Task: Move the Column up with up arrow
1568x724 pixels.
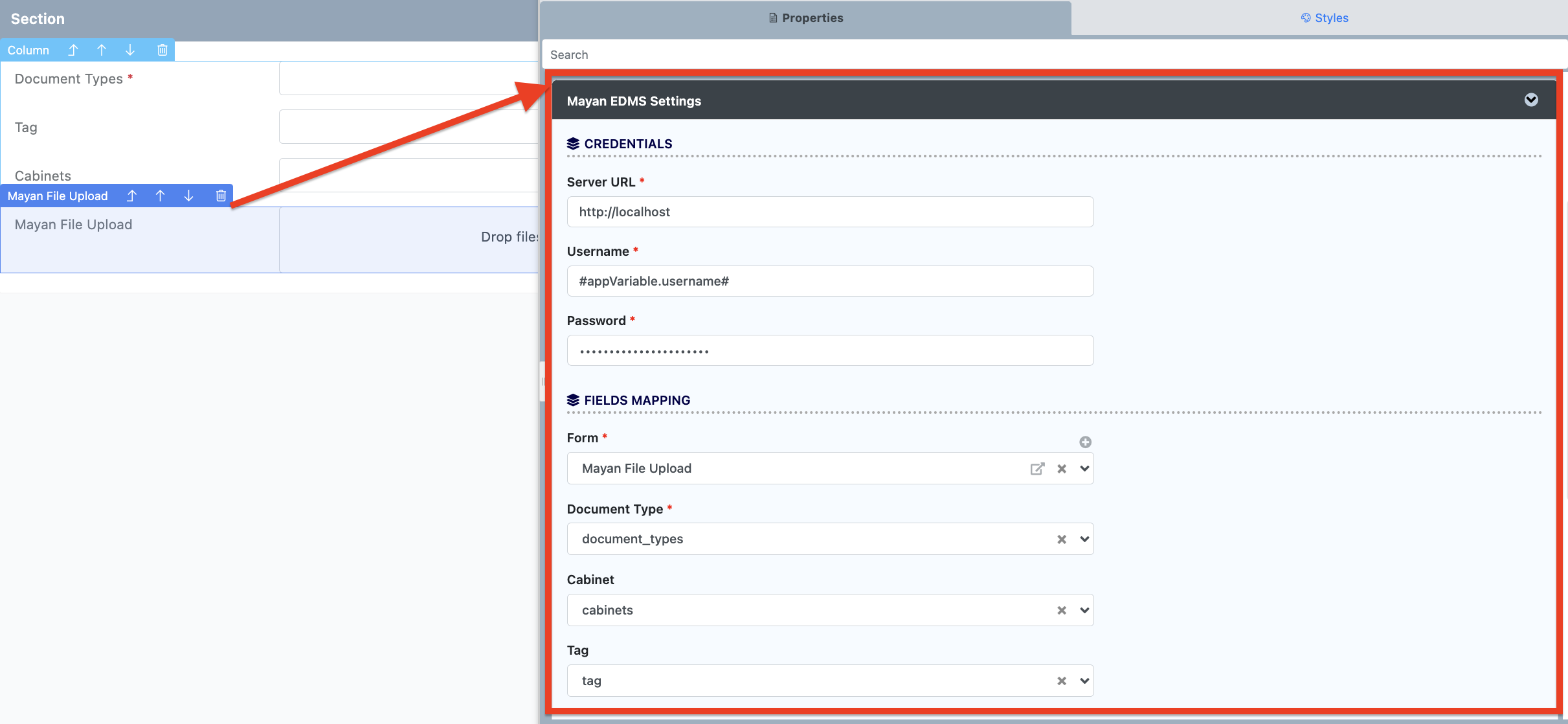Action: [x=102, y=50]
